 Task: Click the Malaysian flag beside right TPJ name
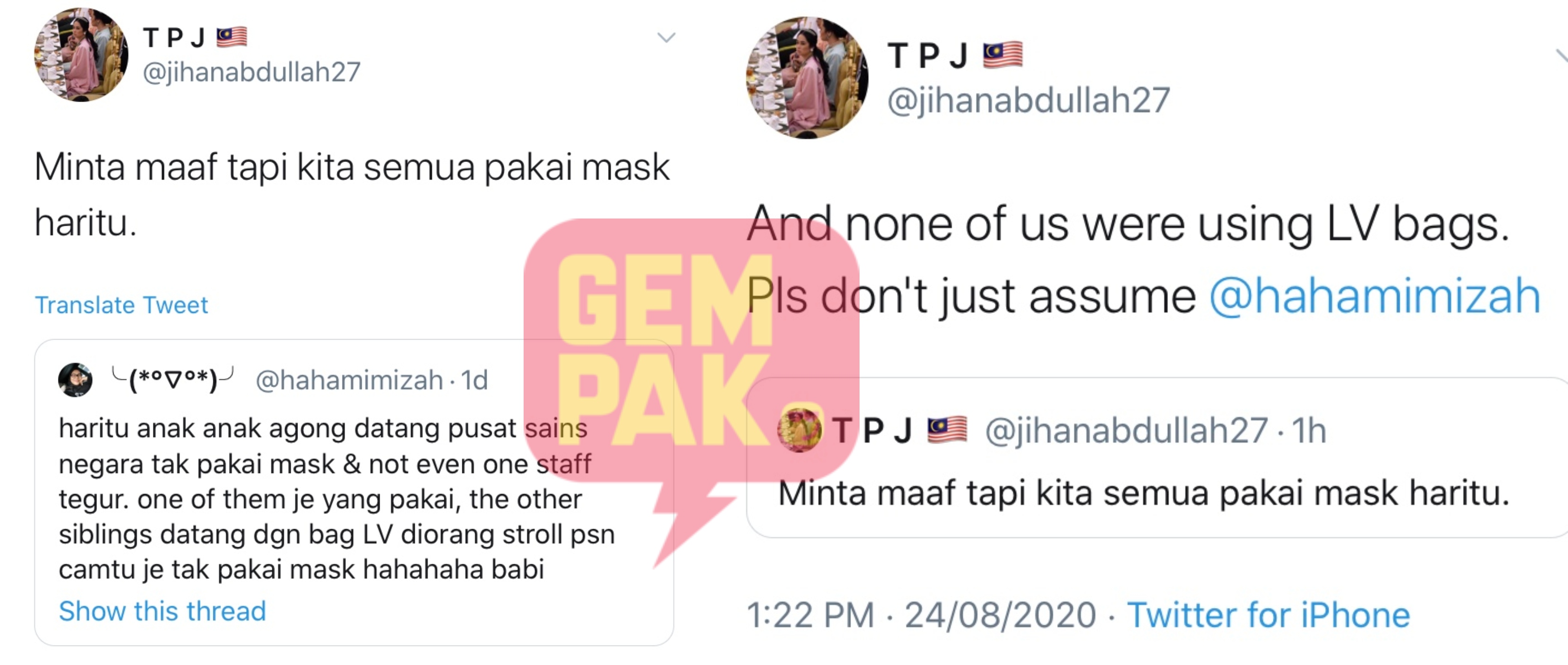coord(1003,55)
